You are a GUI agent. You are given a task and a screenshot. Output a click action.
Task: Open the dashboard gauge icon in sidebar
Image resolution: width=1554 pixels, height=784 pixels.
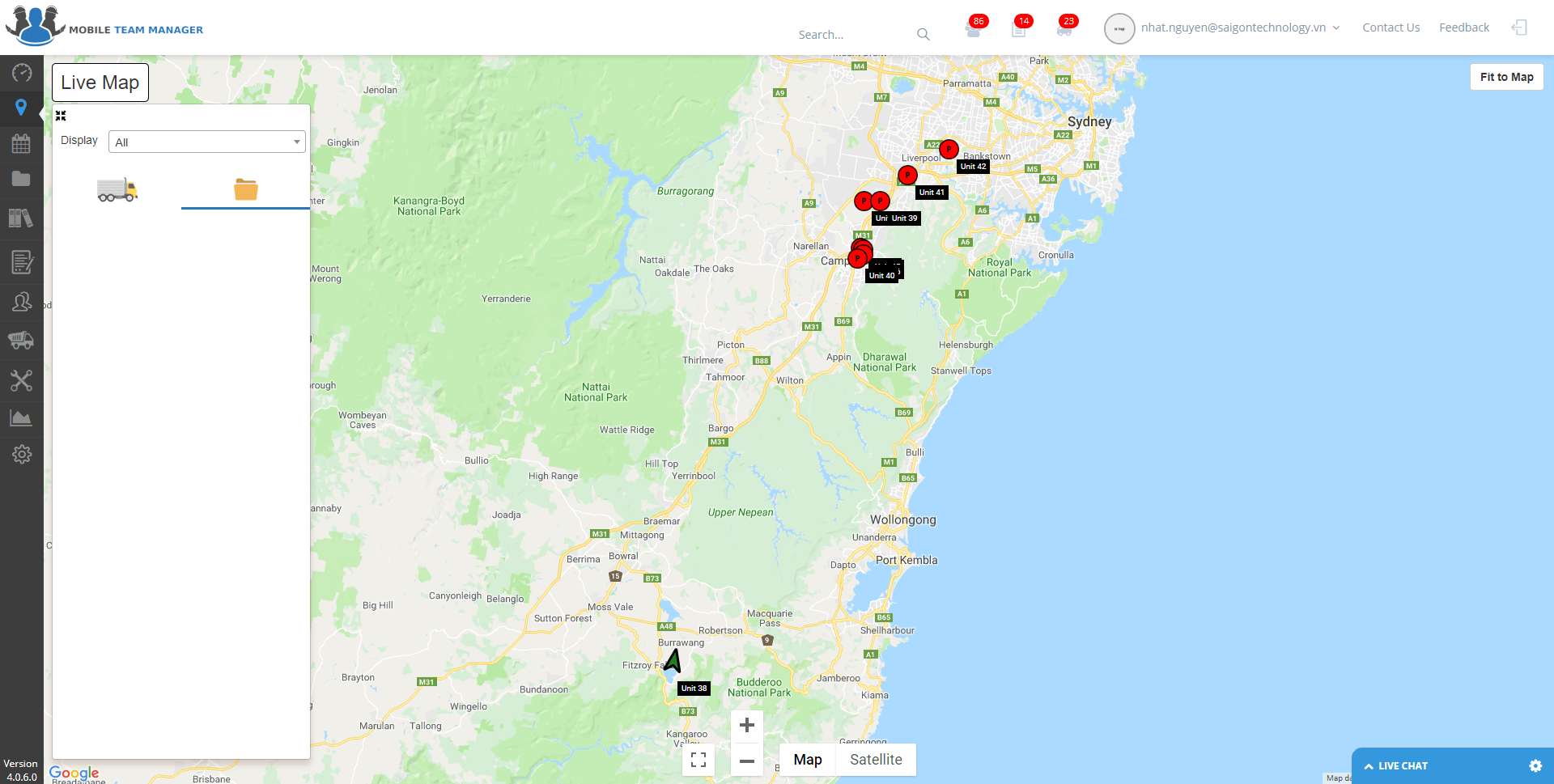[x=22, y=73]
